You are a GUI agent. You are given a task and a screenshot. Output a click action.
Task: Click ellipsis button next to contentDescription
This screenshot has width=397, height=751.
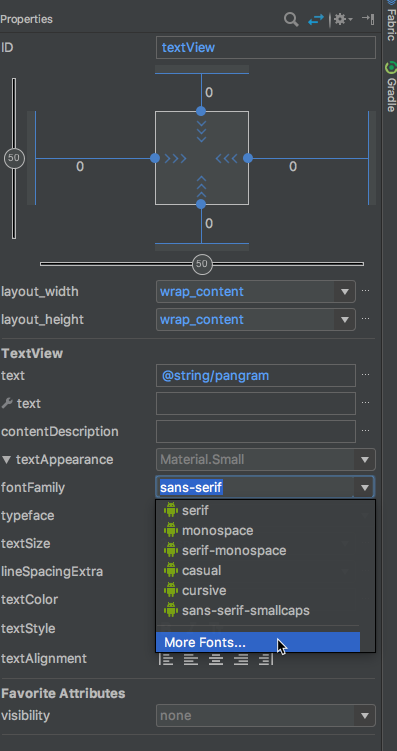point(365,431)
